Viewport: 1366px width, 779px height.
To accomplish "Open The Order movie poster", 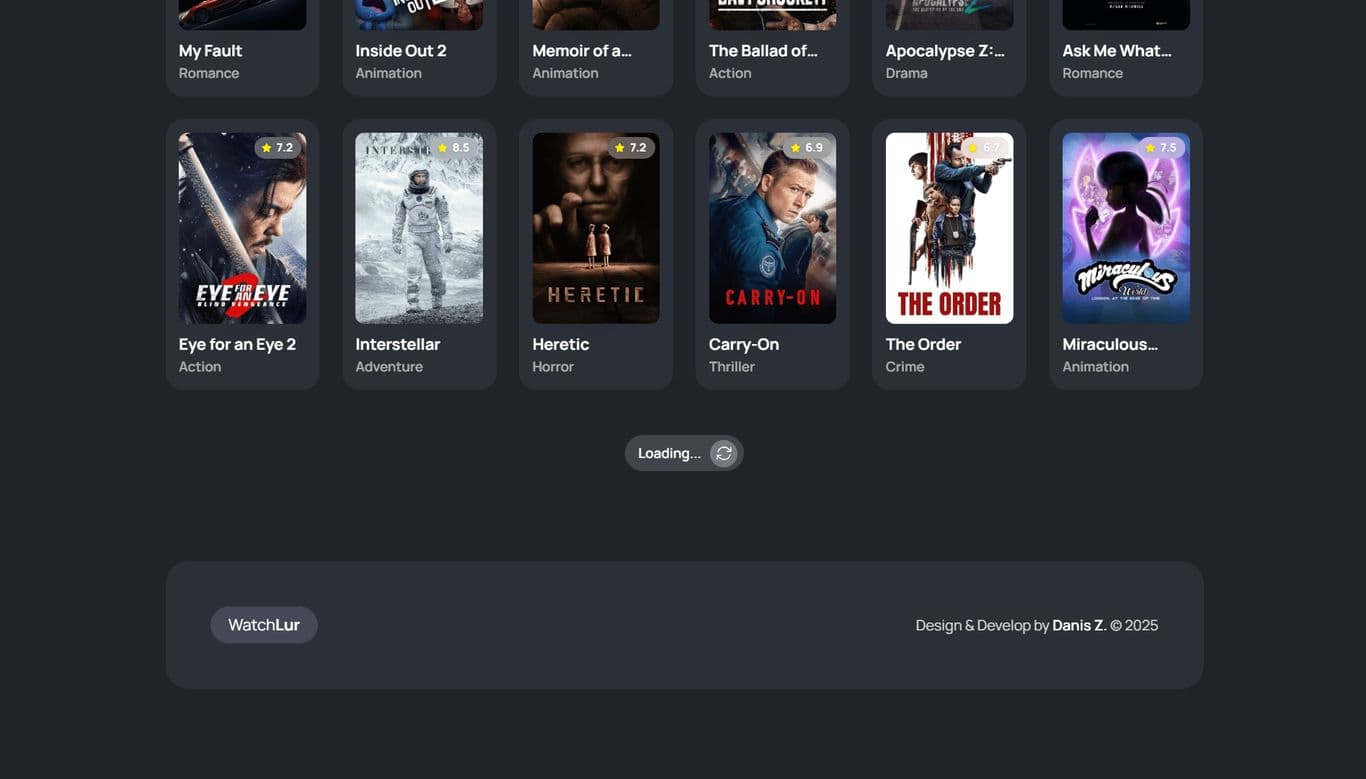I will [x=949, y=228].
